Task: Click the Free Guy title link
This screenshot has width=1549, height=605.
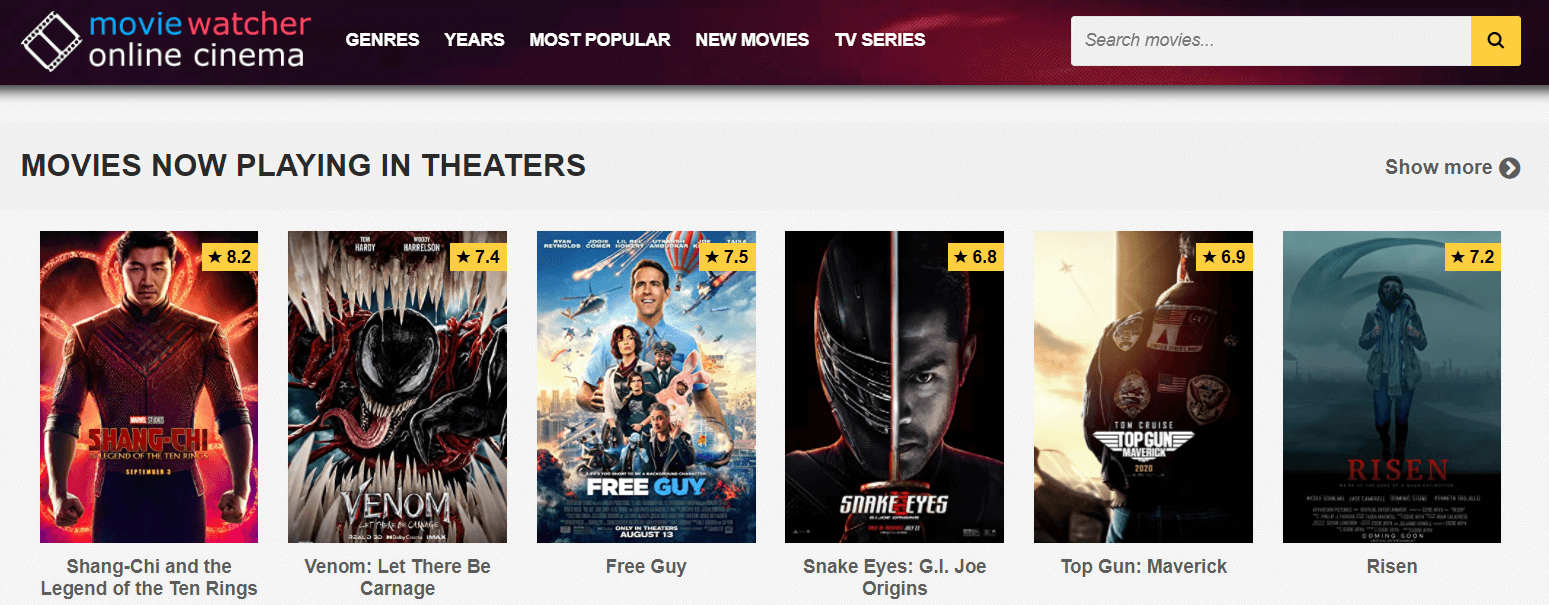Action: [x=646, y=567]
